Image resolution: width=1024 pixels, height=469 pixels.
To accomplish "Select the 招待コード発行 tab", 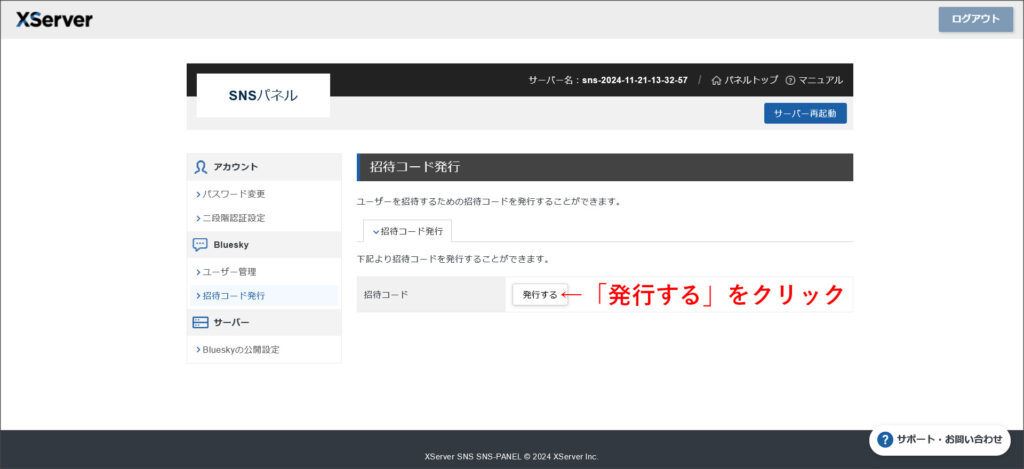I will coord(407,231).
